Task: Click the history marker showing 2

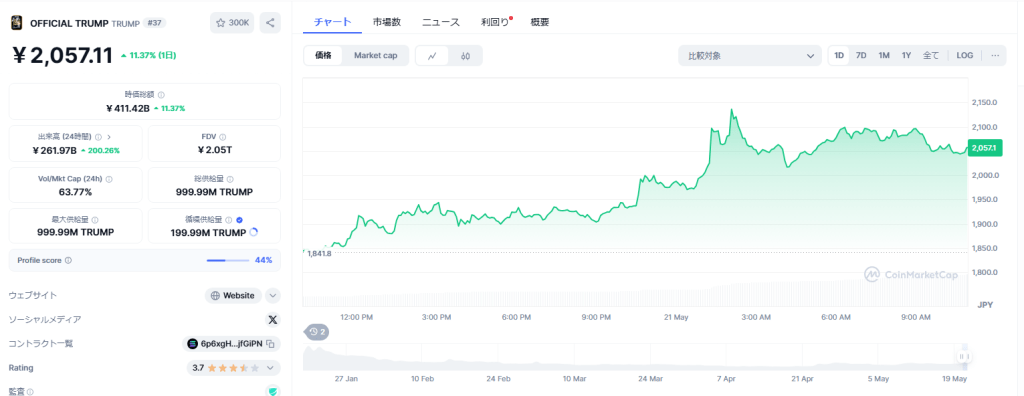Action: pyautogui.click(x=317, y=332)
